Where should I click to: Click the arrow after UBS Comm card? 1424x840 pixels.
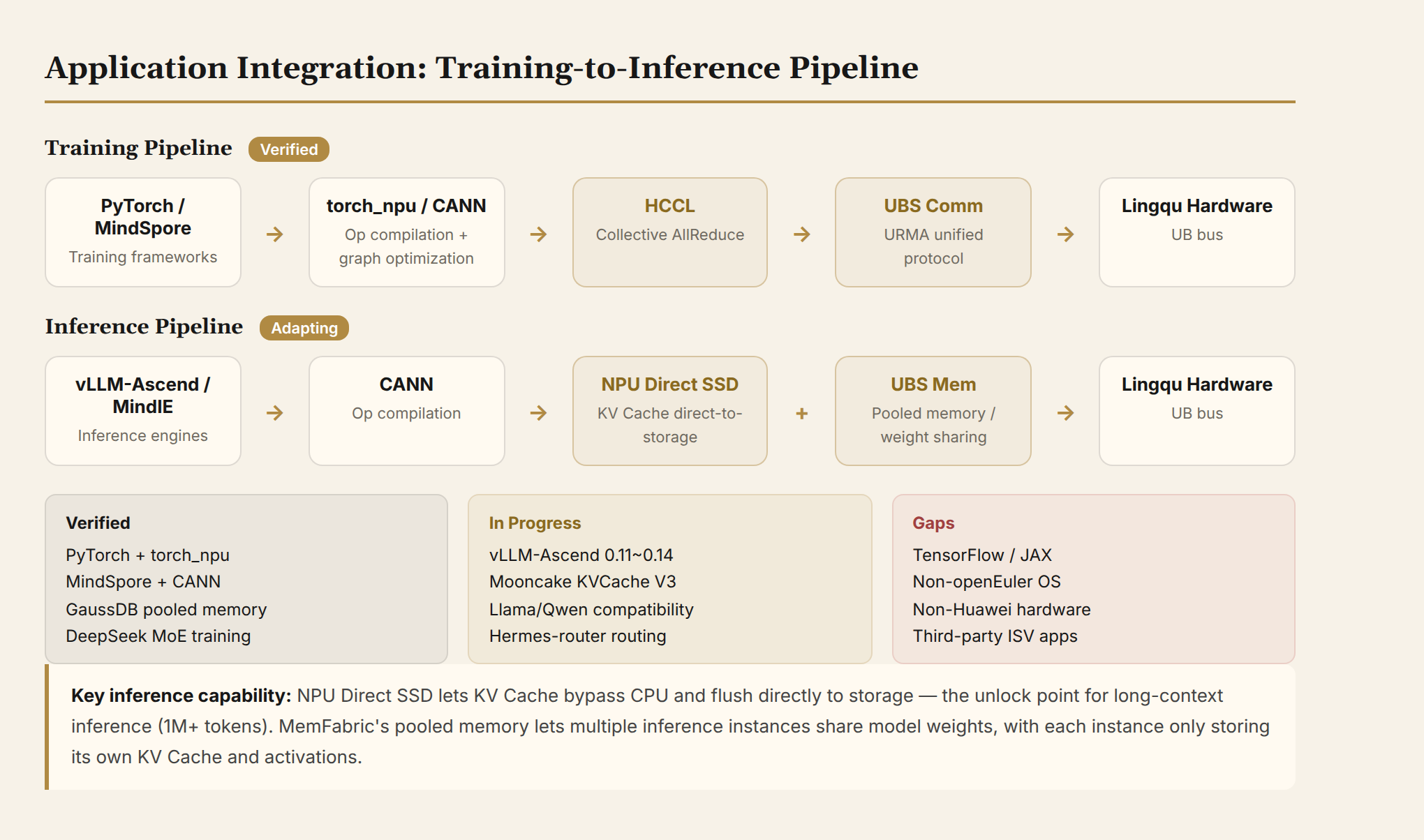(1065, 234)
